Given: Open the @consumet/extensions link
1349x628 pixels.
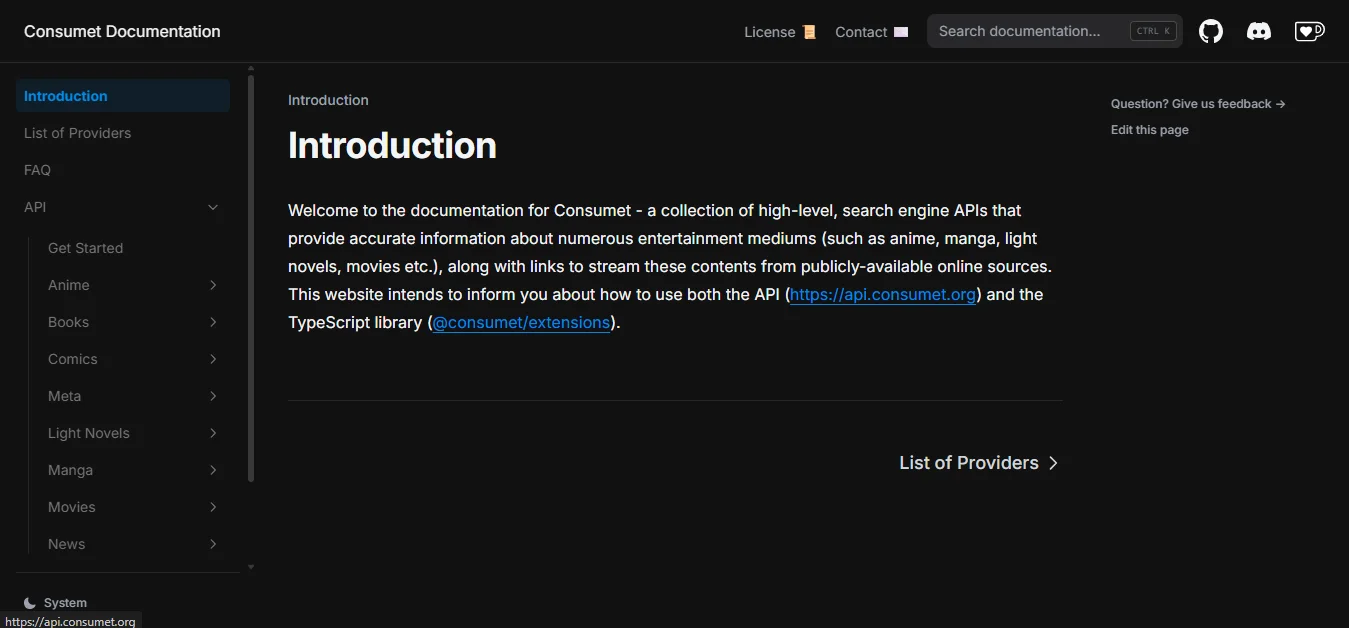Looking at the screenshot, I should pyautogui.click(x=520, y=322).
